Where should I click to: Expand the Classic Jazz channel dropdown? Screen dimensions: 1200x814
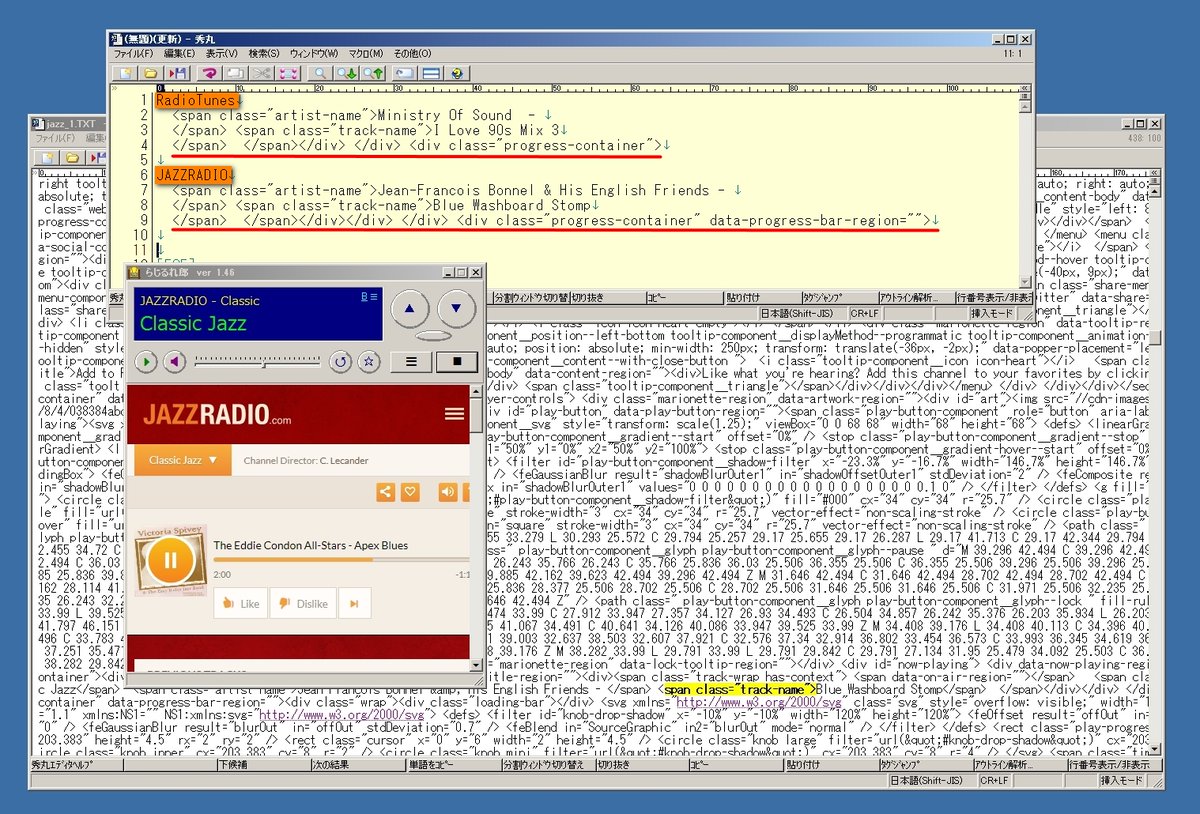[183, 460]
